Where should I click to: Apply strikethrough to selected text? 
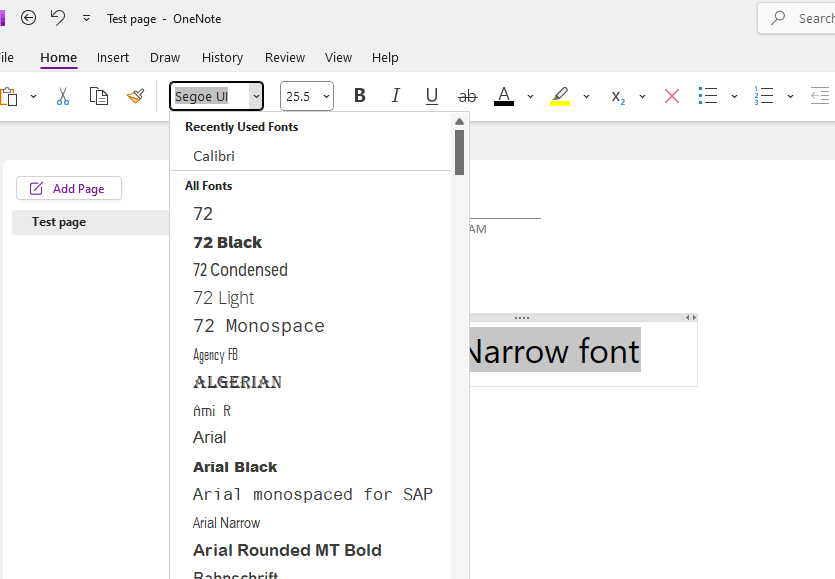[467, 95]
